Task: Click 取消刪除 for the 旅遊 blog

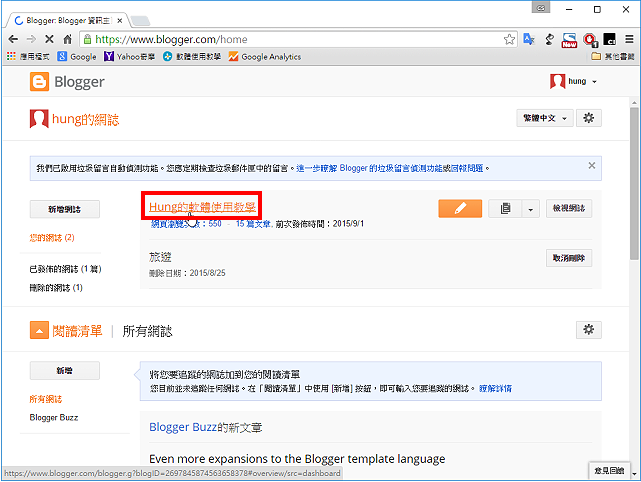Action: 569,258
